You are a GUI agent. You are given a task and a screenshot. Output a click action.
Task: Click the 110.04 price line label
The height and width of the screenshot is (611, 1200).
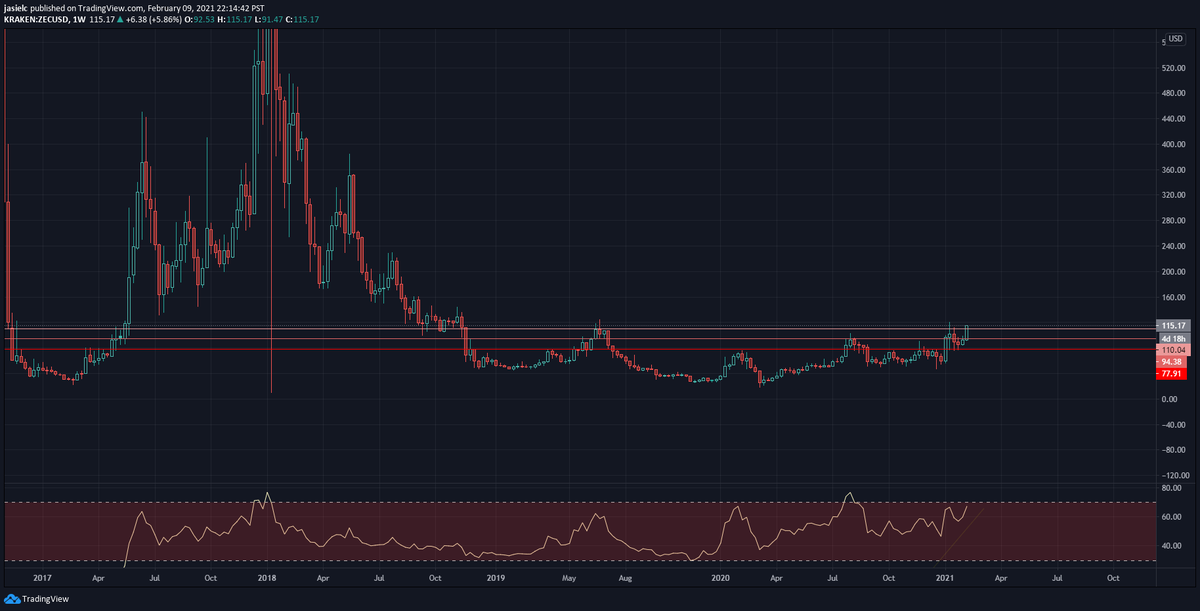point(1172,351)
